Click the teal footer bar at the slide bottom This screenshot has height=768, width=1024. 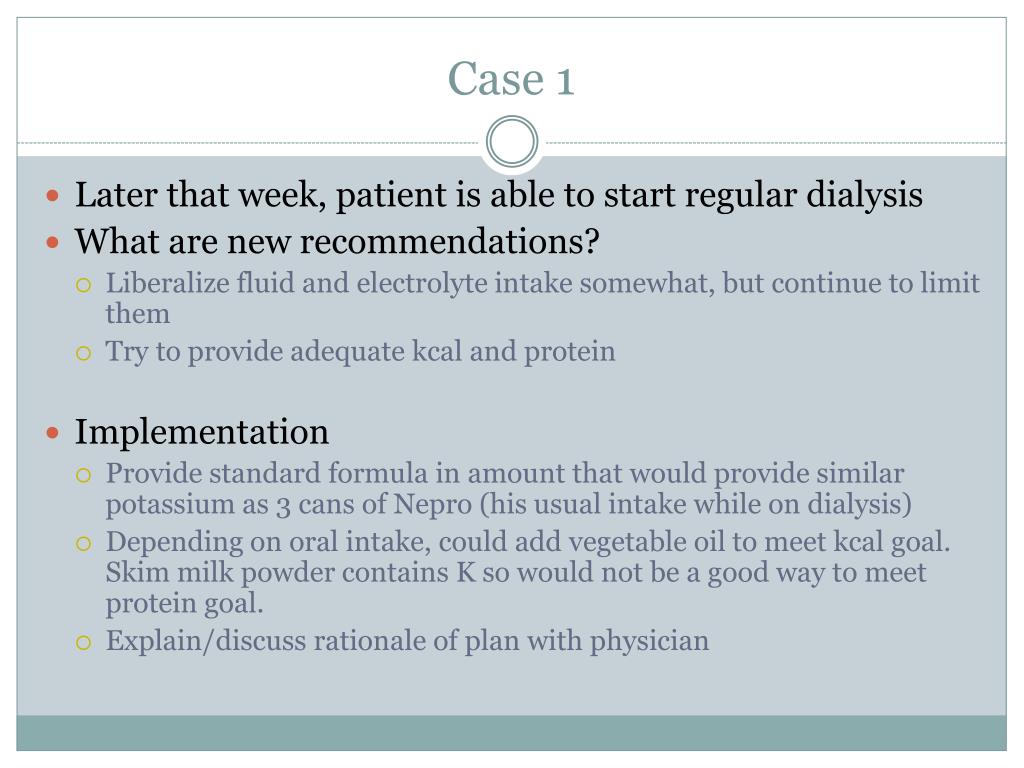(511, 733)
